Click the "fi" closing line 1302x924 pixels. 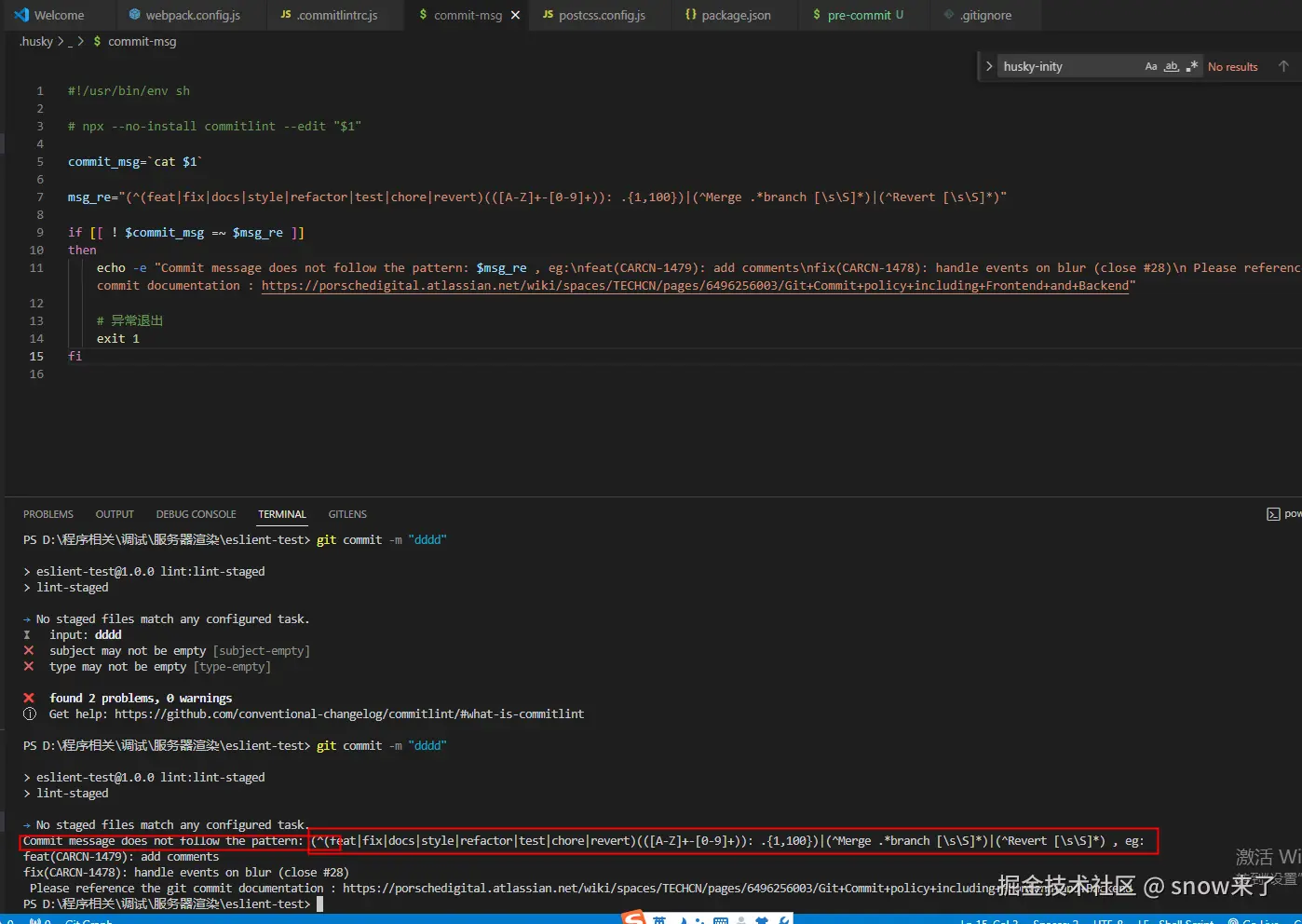tap(75, 356)
